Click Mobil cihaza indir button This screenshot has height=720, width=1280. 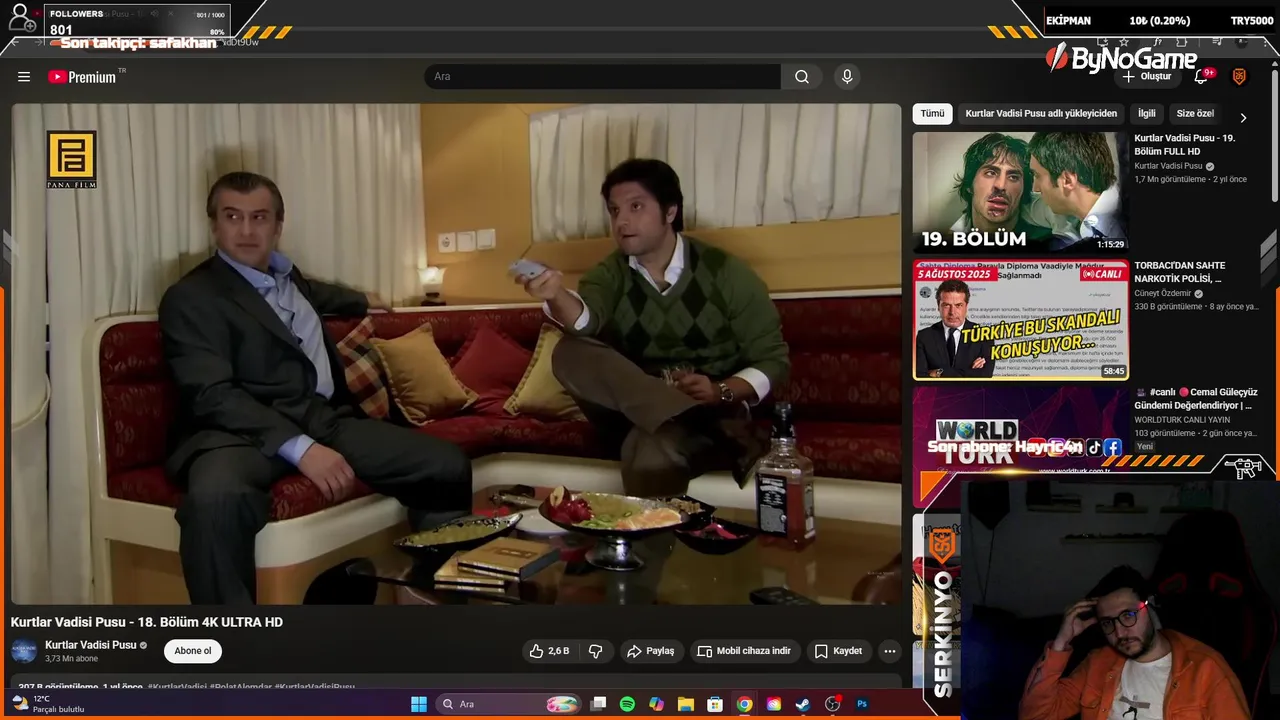(744, 651)
